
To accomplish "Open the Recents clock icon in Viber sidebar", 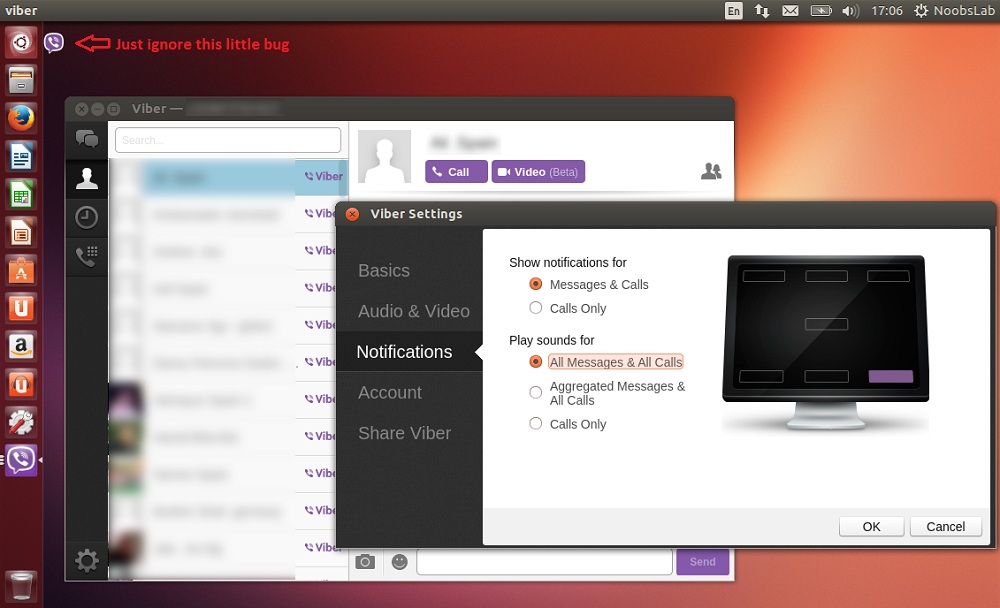I will (x=87, y=218).
